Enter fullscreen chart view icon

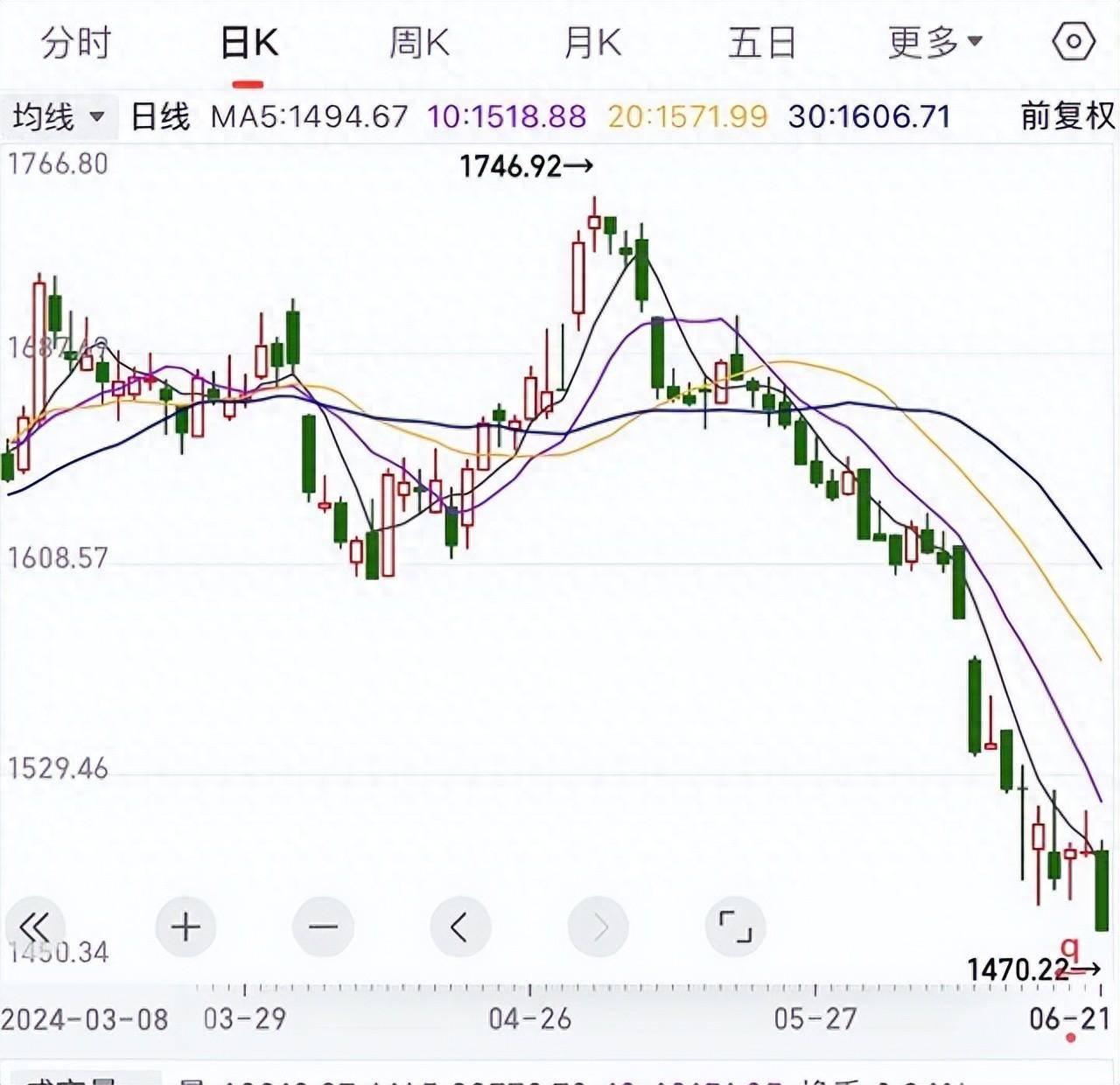pos(735,927)
